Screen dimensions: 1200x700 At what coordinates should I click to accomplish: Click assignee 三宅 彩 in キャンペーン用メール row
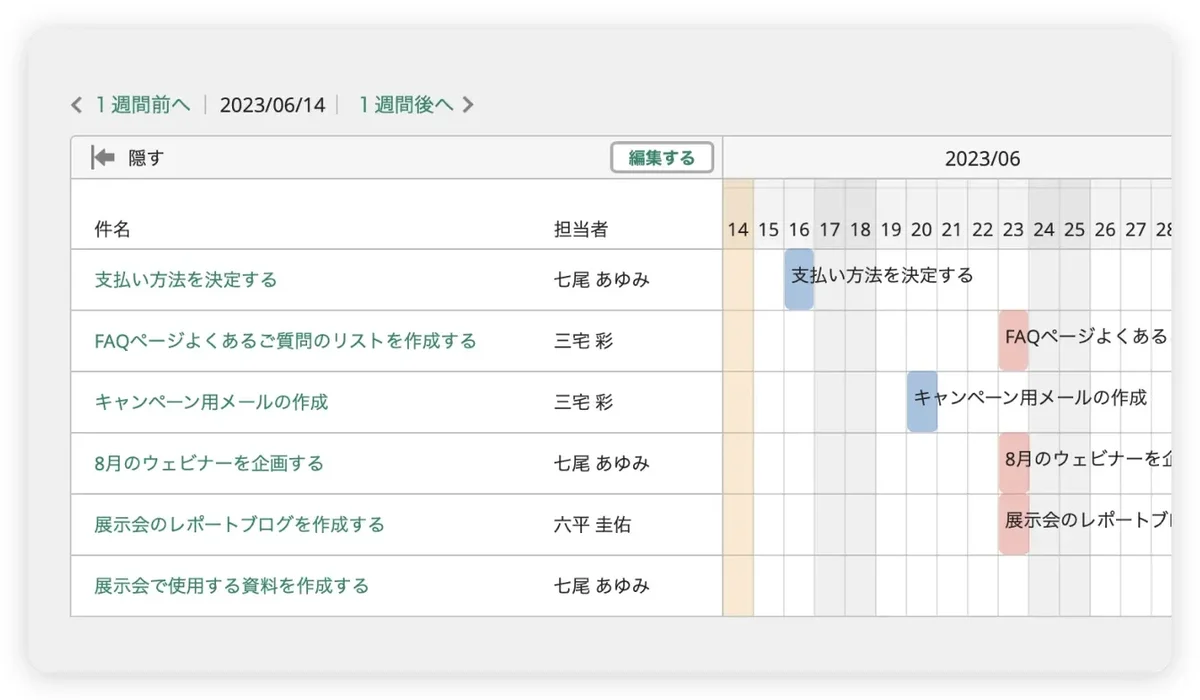click(x=583, y=402)
